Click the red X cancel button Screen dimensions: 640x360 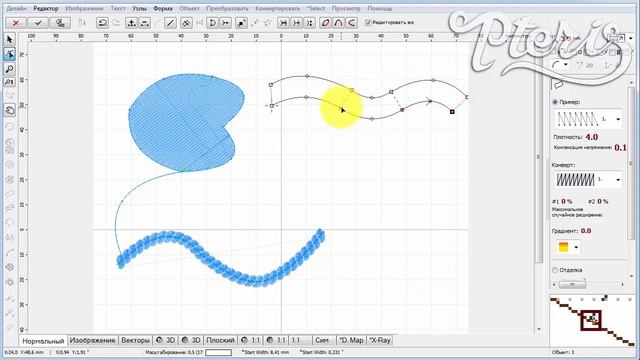pyautogui.click(x=16, y=23)
